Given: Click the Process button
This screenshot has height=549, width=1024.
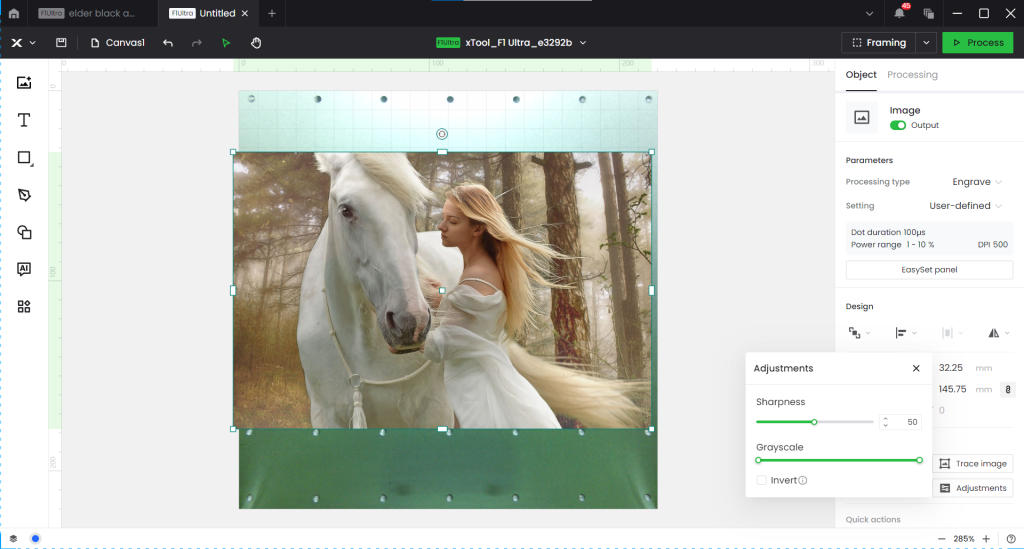Looking at the screenshot, I should 978,42.
